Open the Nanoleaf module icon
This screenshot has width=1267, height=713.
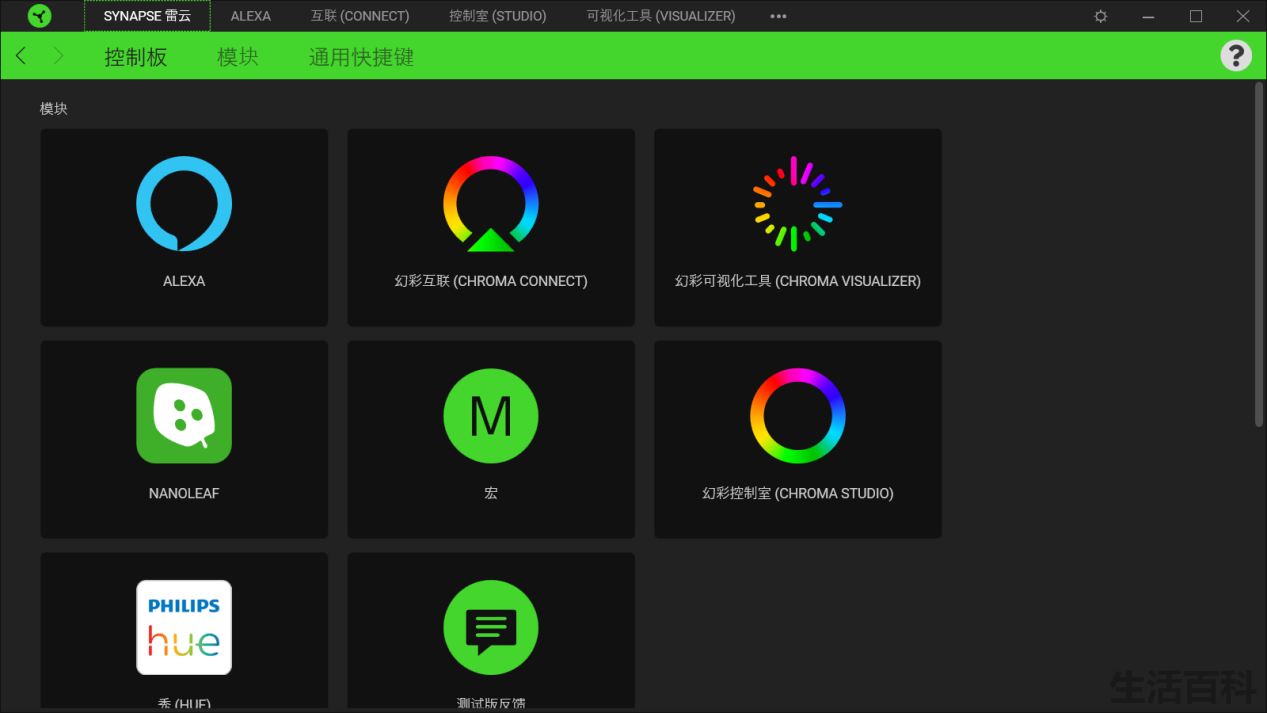click(184, 416)
